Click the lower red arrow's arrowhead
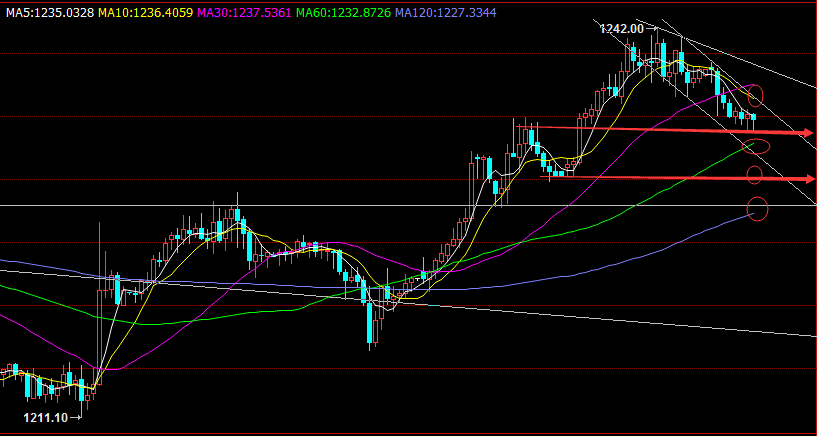Viewport: 817px width, 436px height. (806, 179)
